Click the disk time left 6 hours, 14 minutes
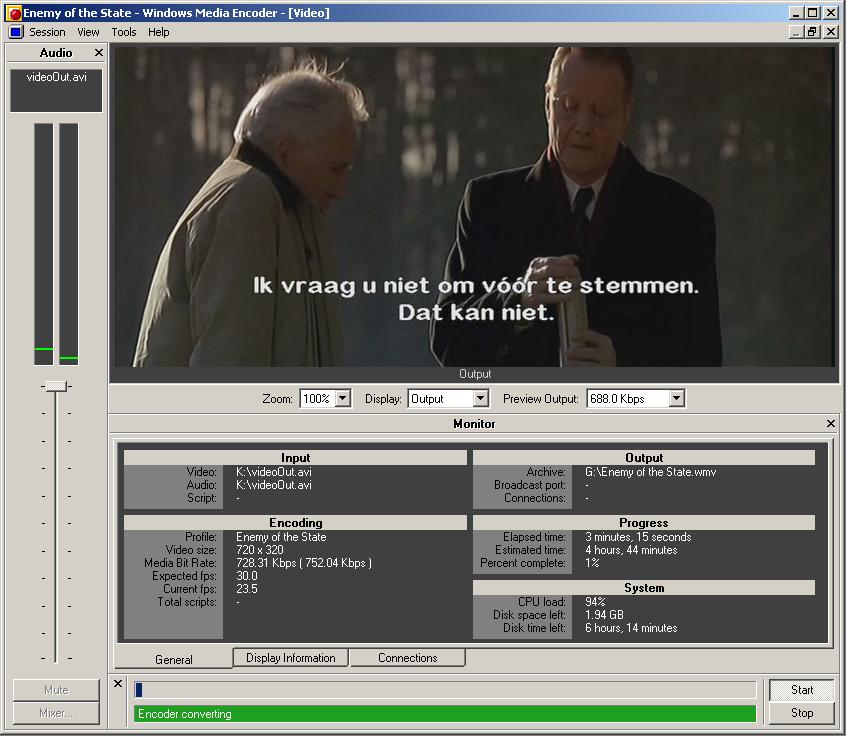Image resolution: width=846 pixels, height=736 pixels. [631, 628]
